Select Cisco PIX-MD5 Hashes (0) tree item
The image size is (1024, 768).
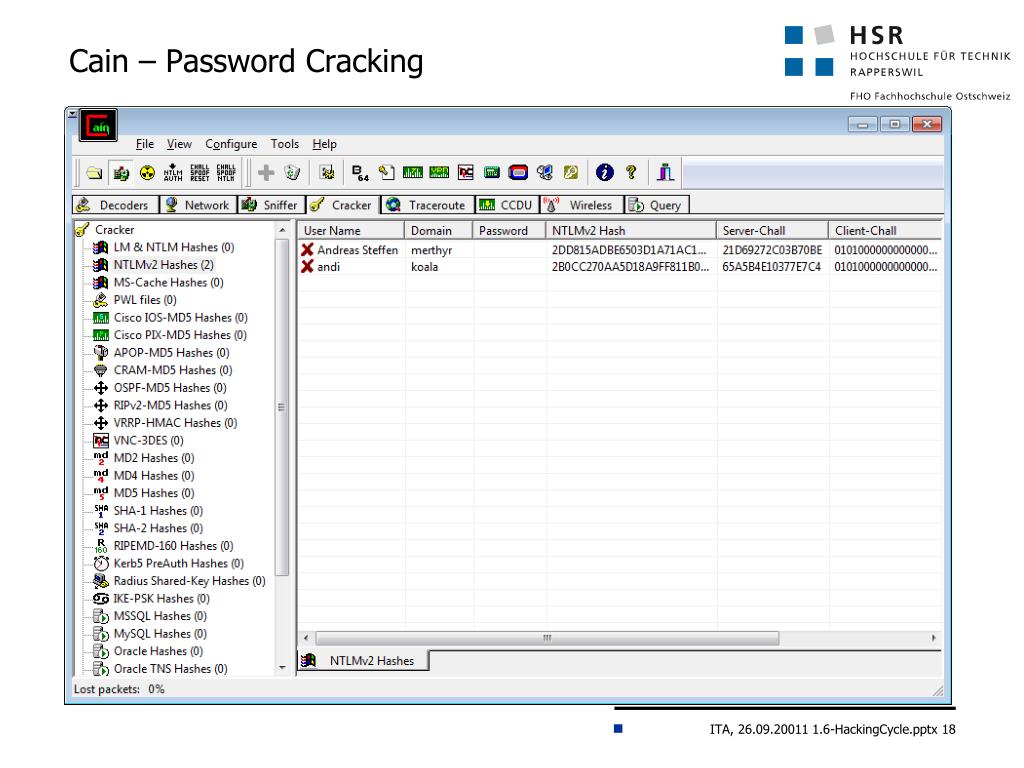[179, 336]
